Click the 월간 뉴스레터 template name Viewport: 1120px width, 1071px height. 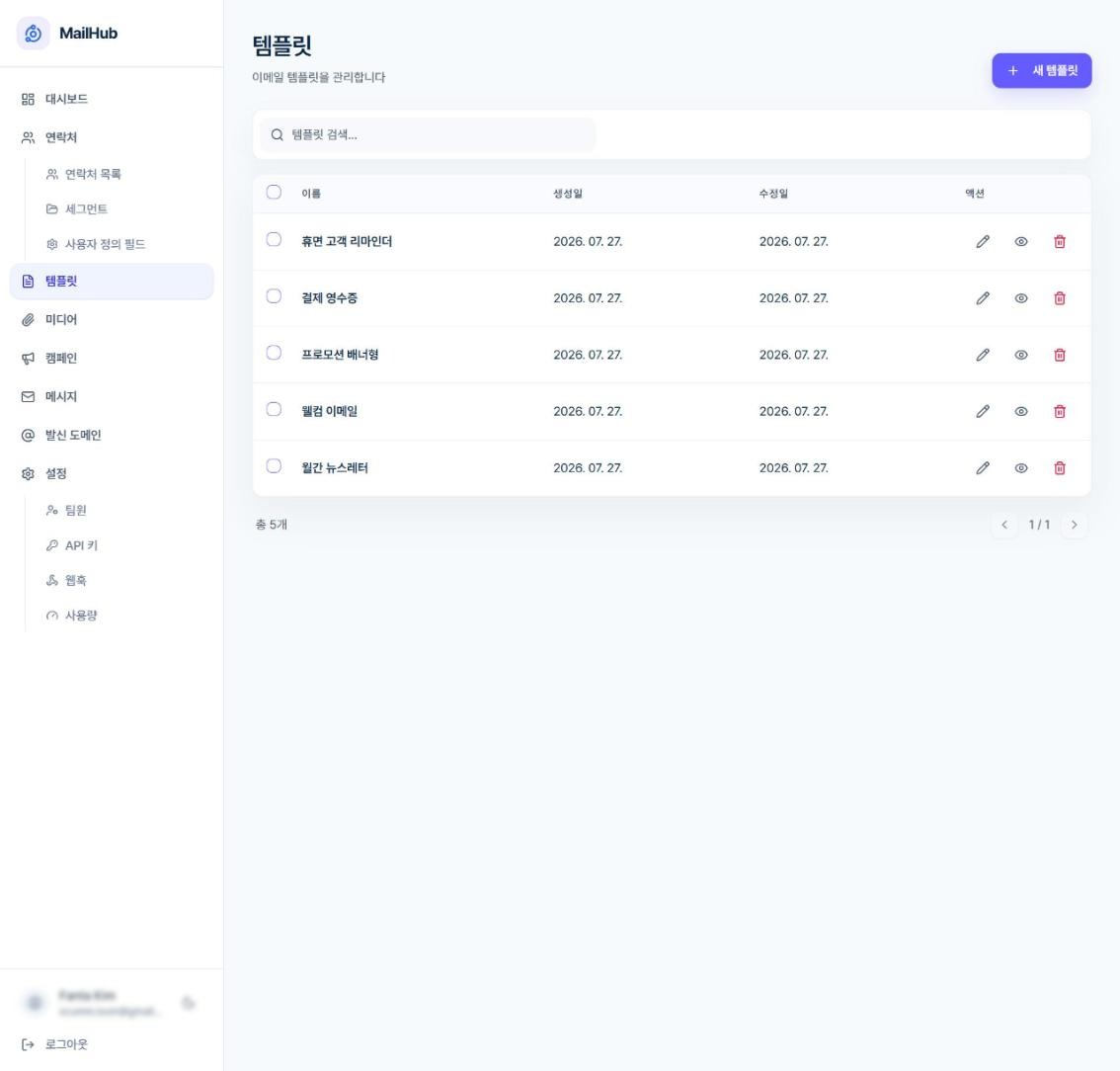pyautogui.click(x=334, y=468)
